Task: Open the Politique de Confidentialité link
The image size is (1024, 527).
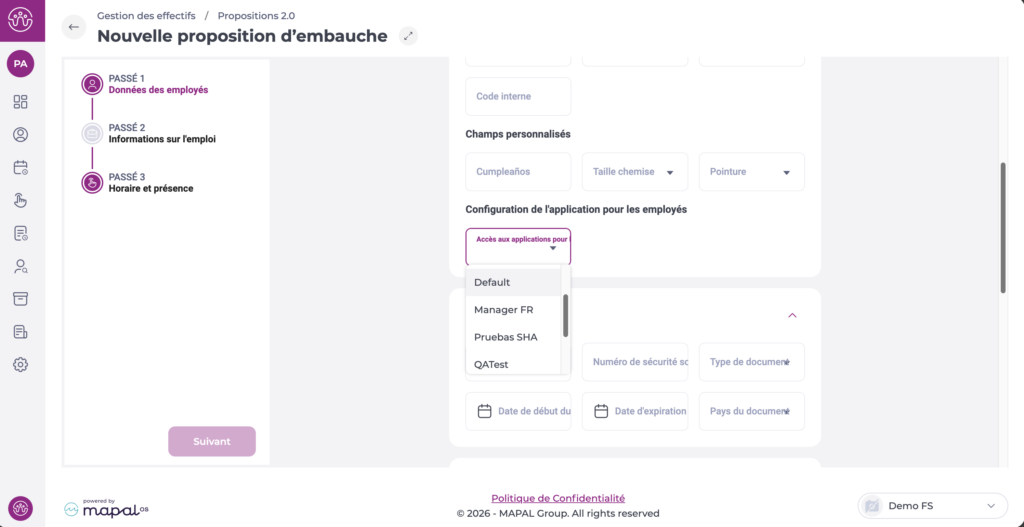Action: click(x=558, y=498)
